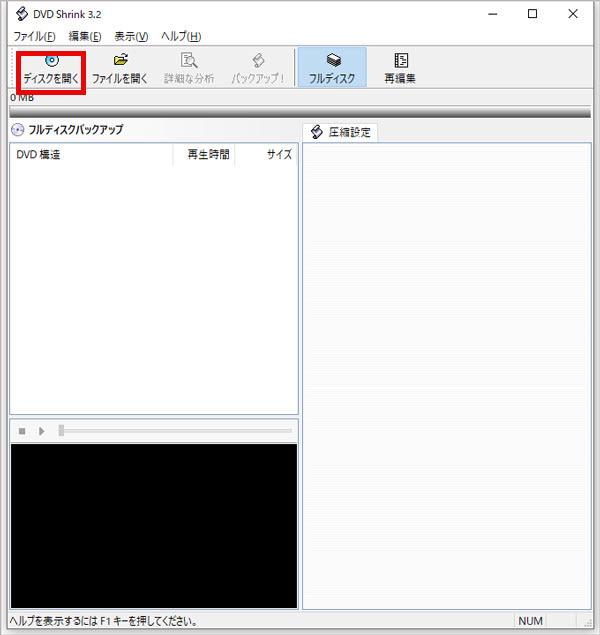Click the ファイルを開く open files button

click(120, 69)
